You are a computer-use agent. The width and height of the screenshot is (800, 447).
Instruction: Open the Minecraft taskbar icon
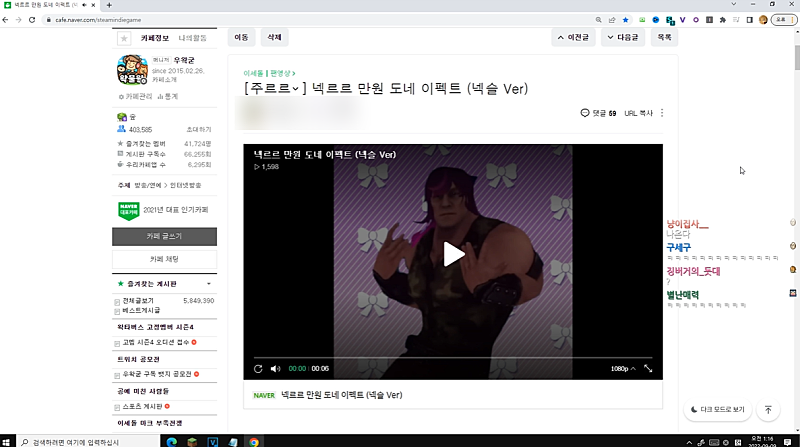(192, 442)
